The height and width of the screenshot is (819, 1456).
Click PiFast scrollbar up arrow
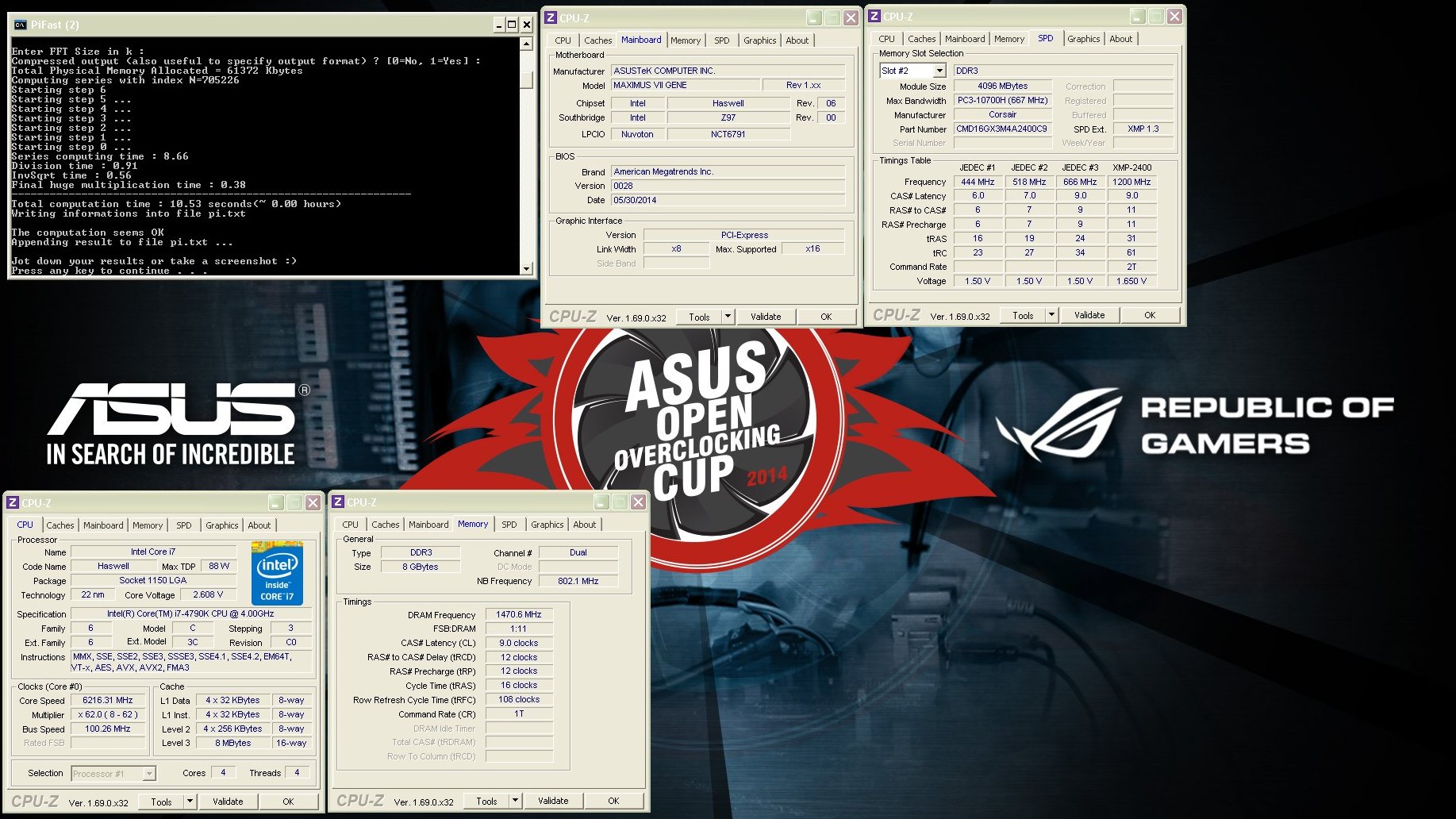click(x=527, y=44)
